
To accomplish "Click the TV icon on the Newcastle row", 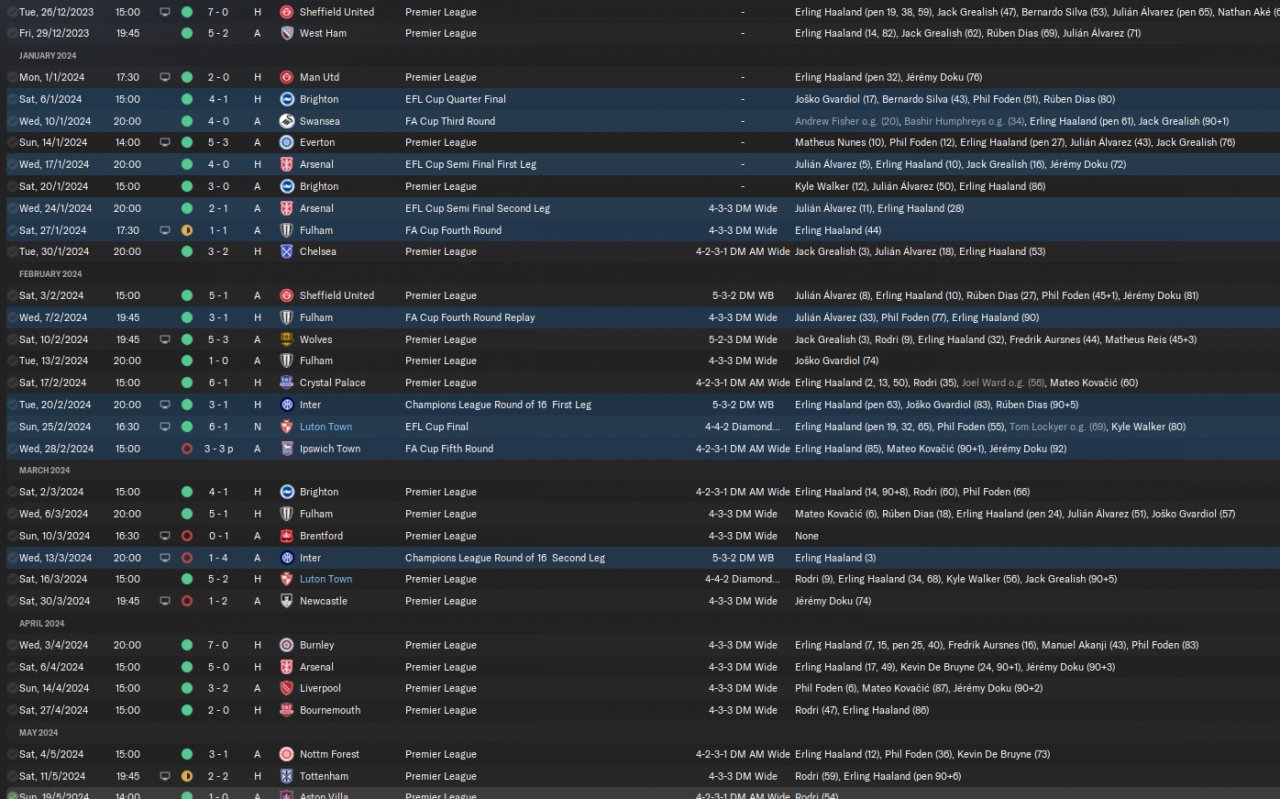I will point(165,601).
